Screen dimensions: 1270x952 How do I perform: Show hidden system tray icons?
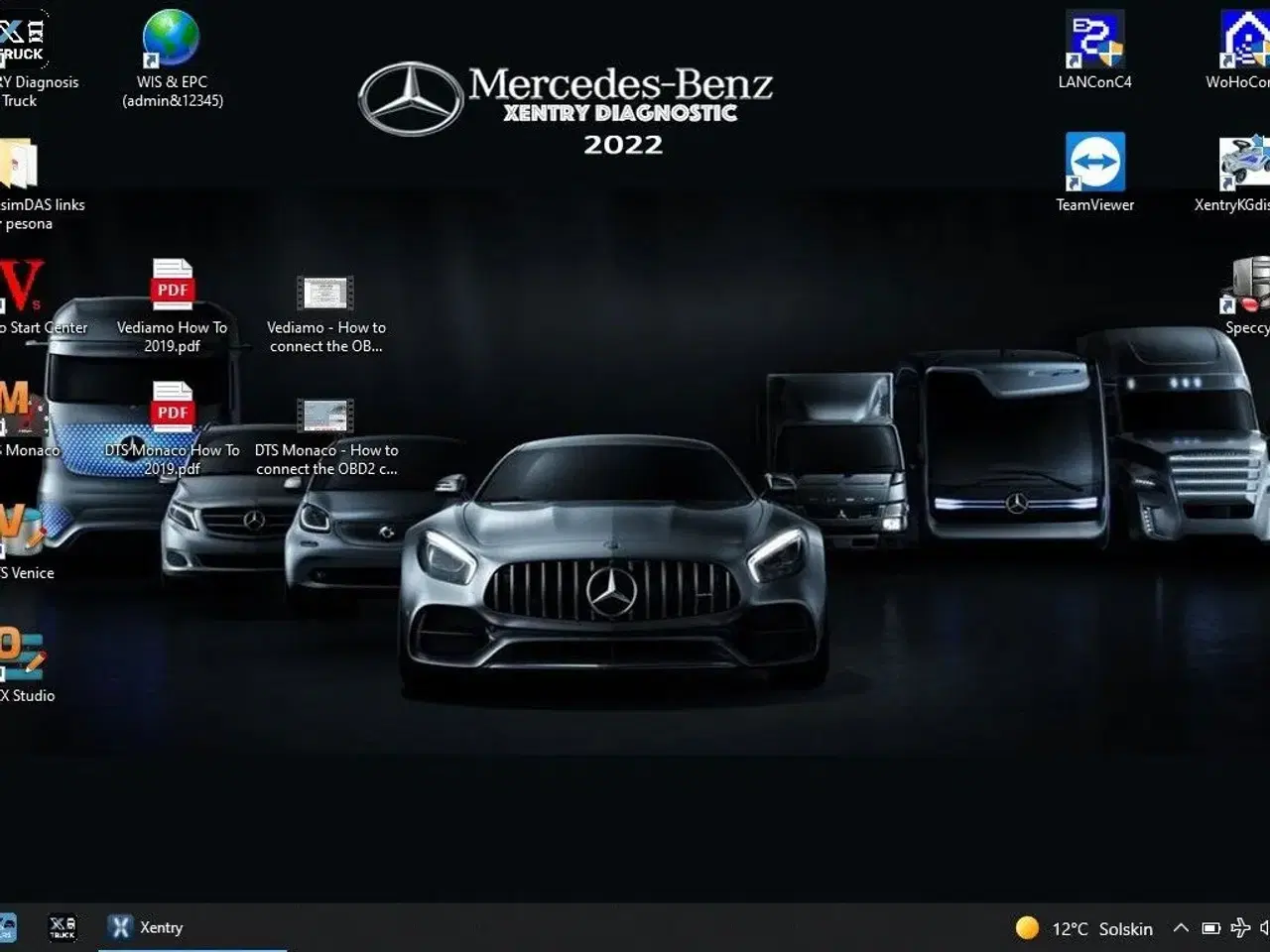[1181, 928]
